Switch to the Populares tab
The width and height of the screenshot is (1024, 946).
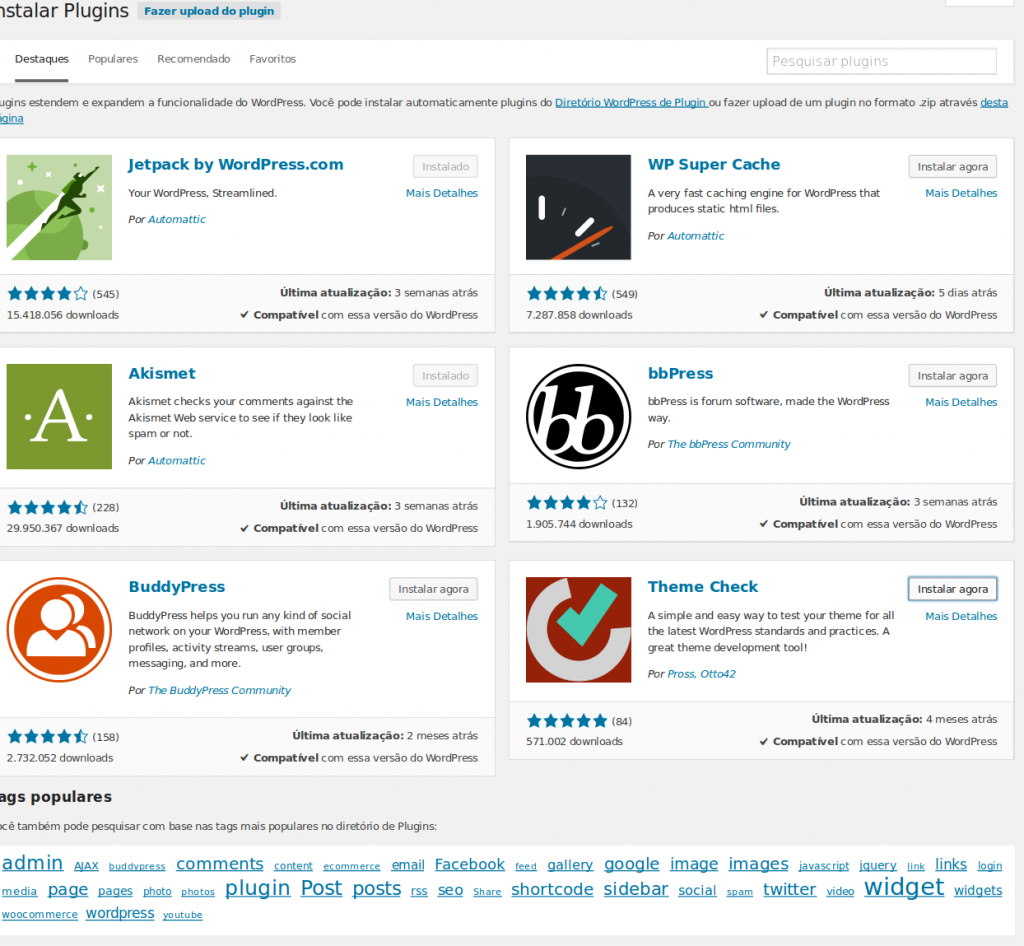[112, 59]
